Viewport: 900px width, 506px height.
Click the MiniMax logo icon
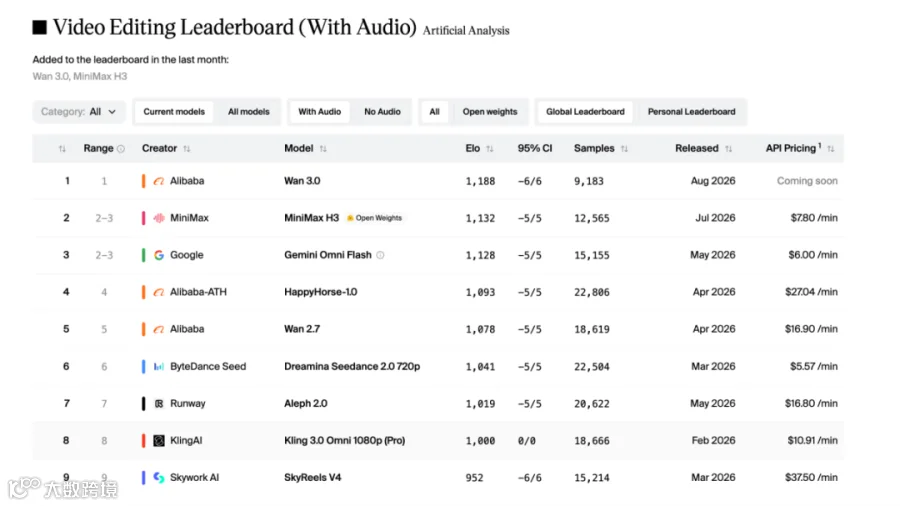pos(159,218)
